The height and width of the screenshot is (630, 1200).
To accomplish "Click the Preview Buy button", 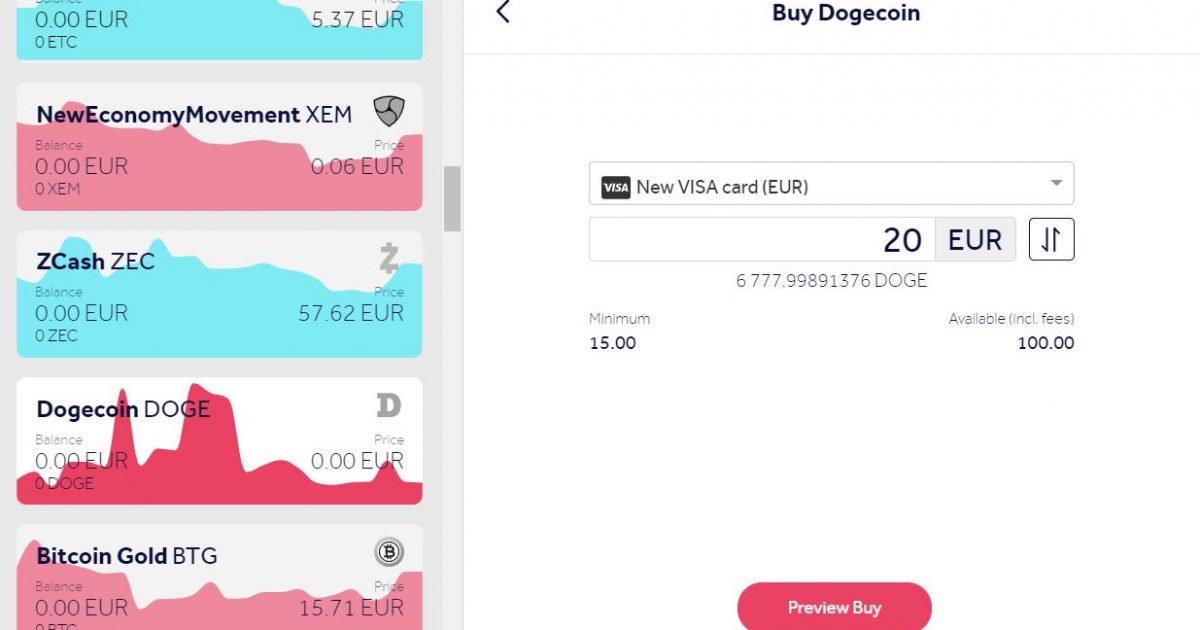I will click(834, 606).
